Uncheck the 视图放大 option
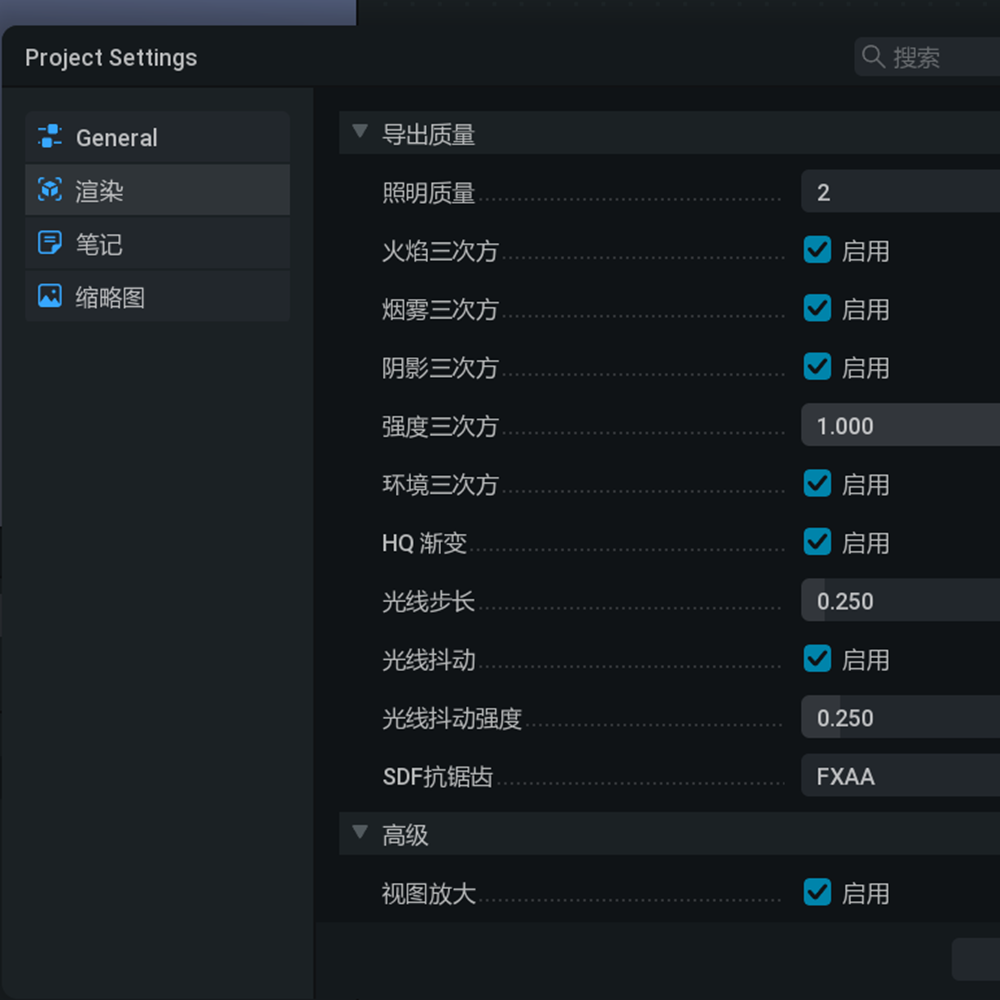This screenshot has width=1000, height=1000. 817,892
